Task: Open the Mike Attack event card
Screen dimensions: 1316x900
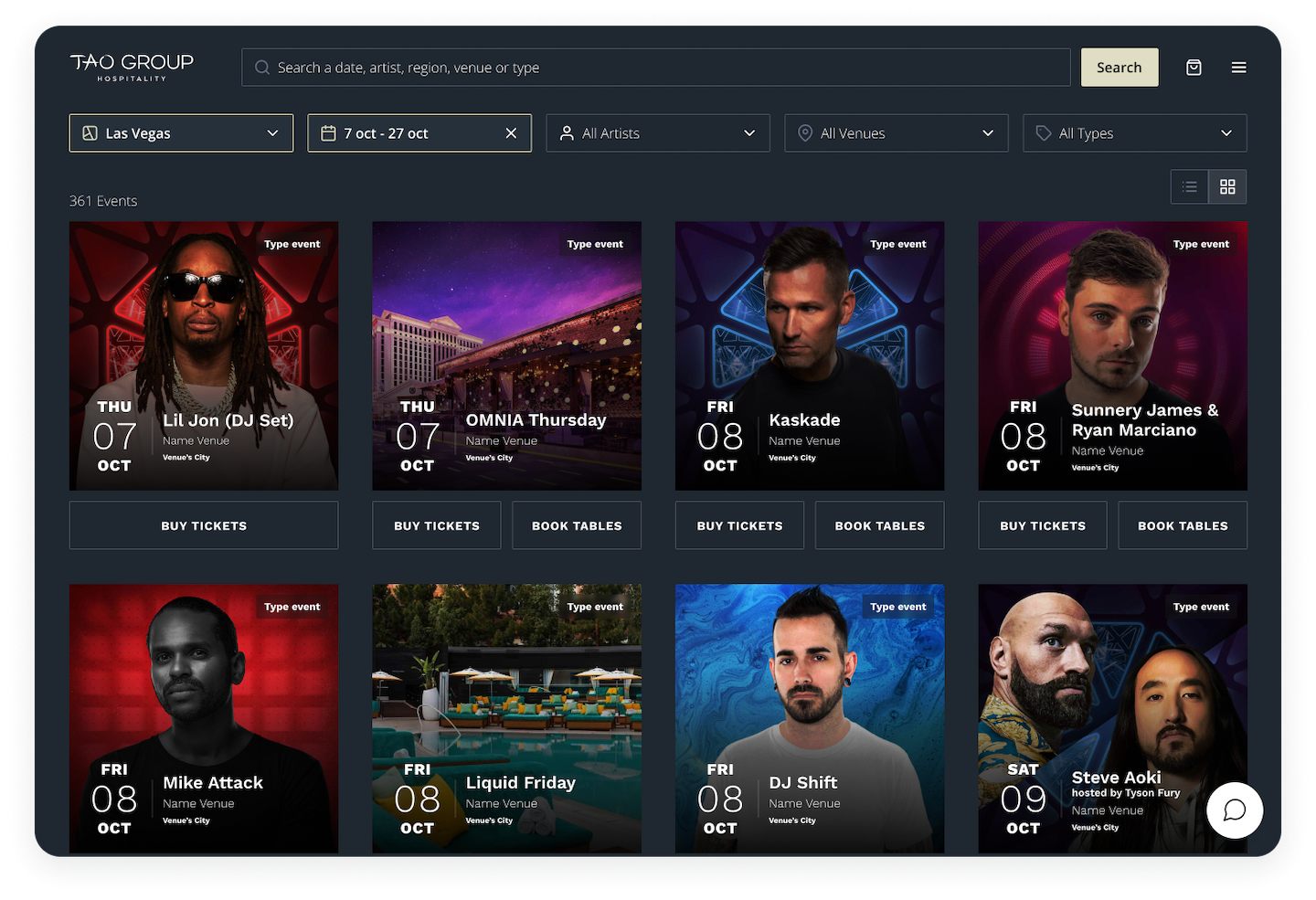Action: pos(204,719)
